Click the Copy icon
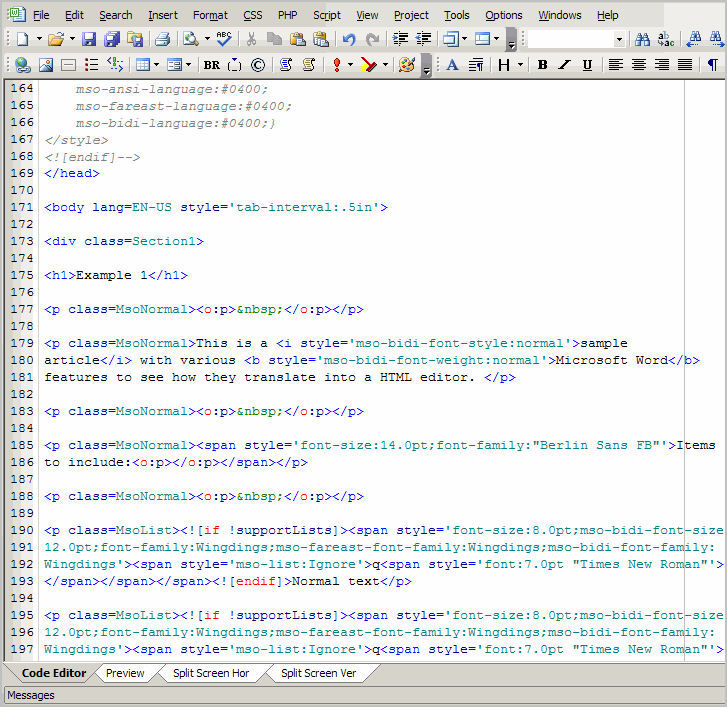The height and width of the screenshot is (707, 727). (274, 39)
